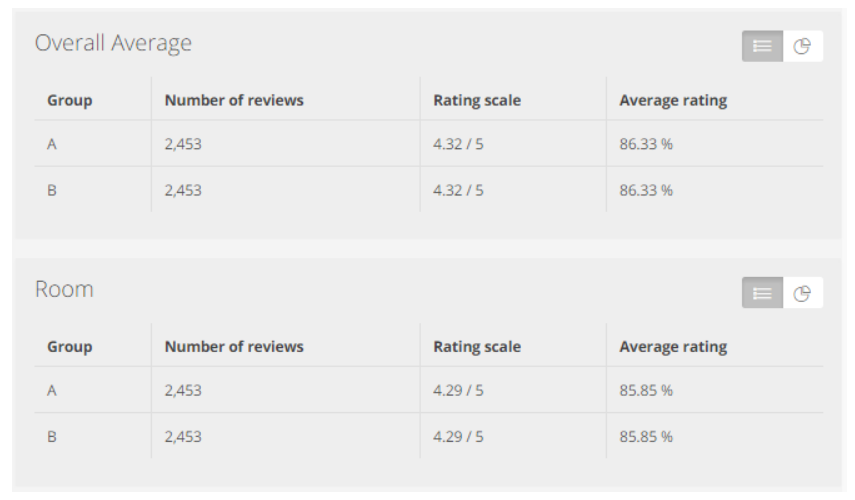Click Number of reviews header in Room table
The height and width of the screenshot is (500, 855).
tap(234, 347)
